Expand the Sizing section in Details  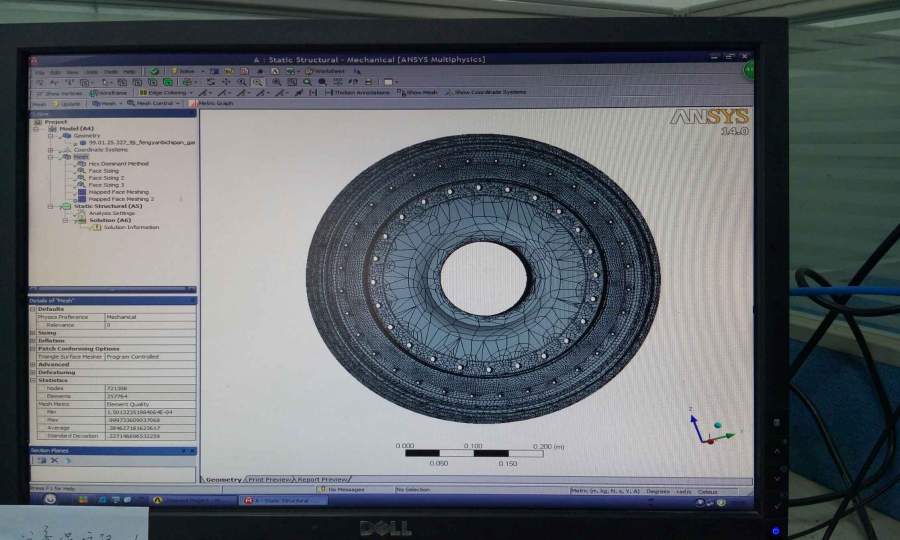point(33,333)
